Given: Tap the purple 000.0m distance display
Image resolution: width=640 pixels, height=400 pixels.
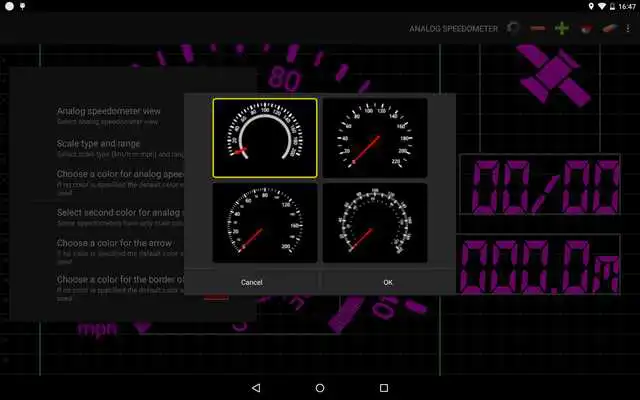Looking at the screenshot, I should click(x=538, y=264).
